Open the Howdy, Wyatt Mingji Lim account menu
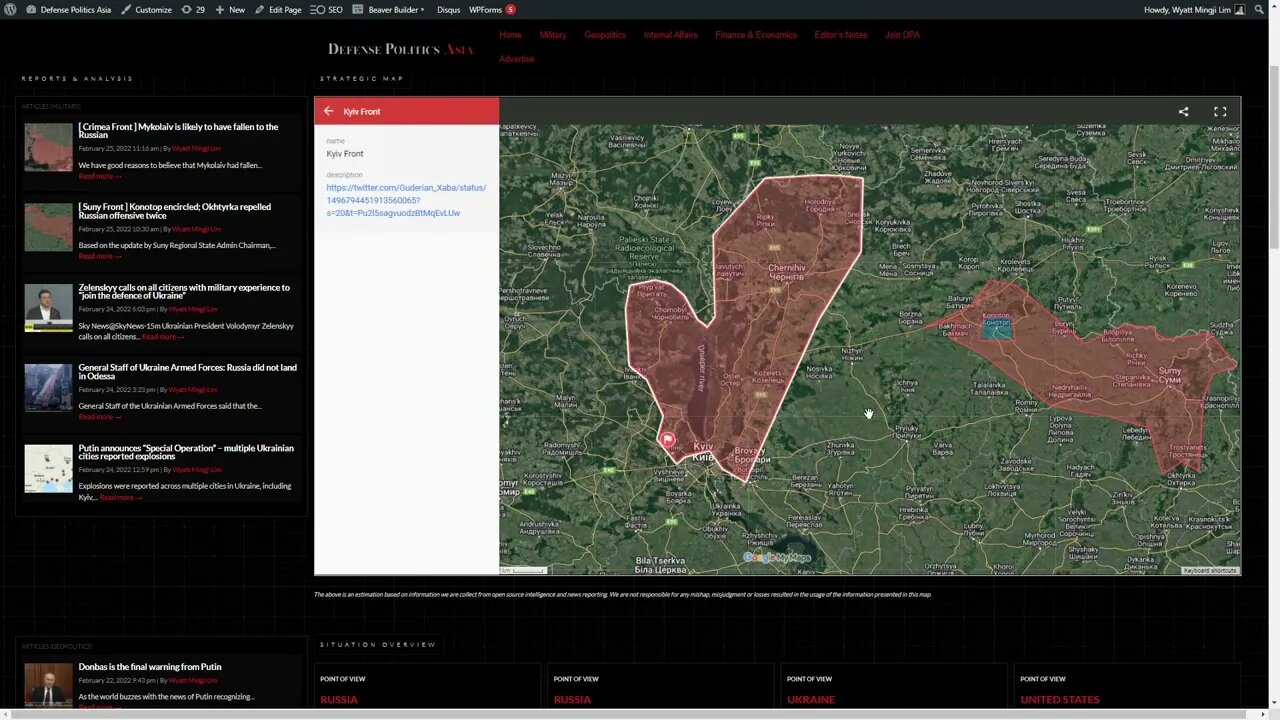The image size is (1280, 720). (1194, 9)
